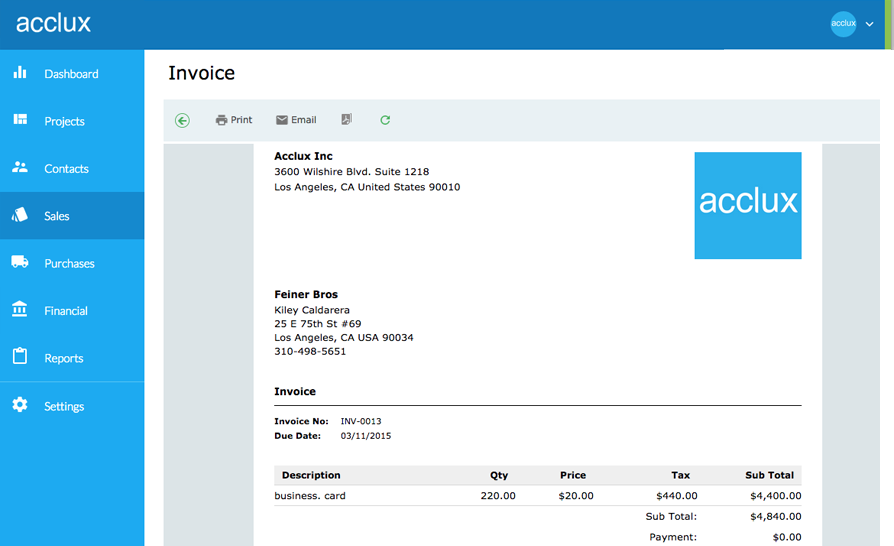Click the Financial bank icon
This screenshot has width=894, height=546.
[x=20, y=310]
